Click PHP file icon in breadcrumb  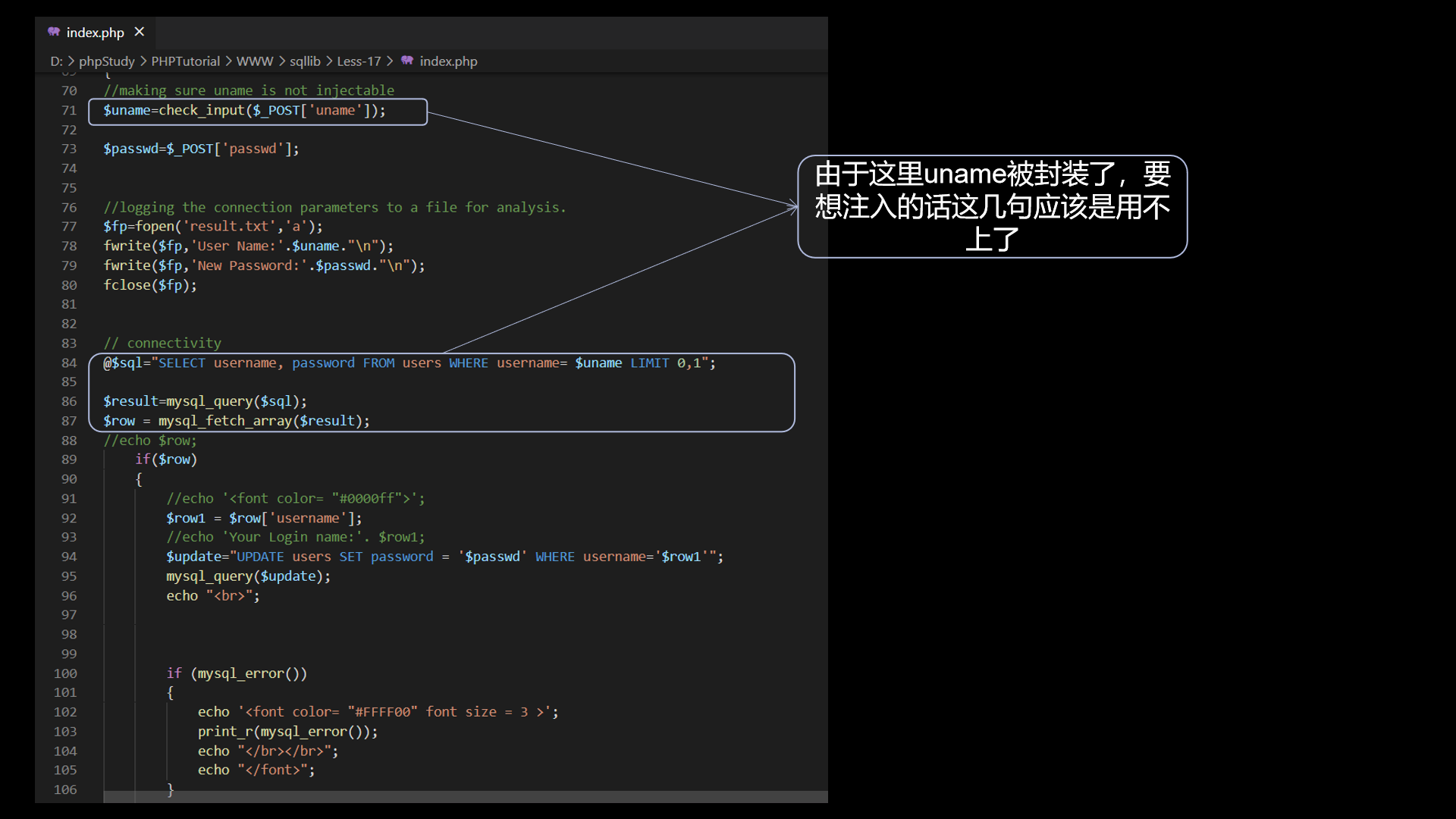click(x=407, y=61)
